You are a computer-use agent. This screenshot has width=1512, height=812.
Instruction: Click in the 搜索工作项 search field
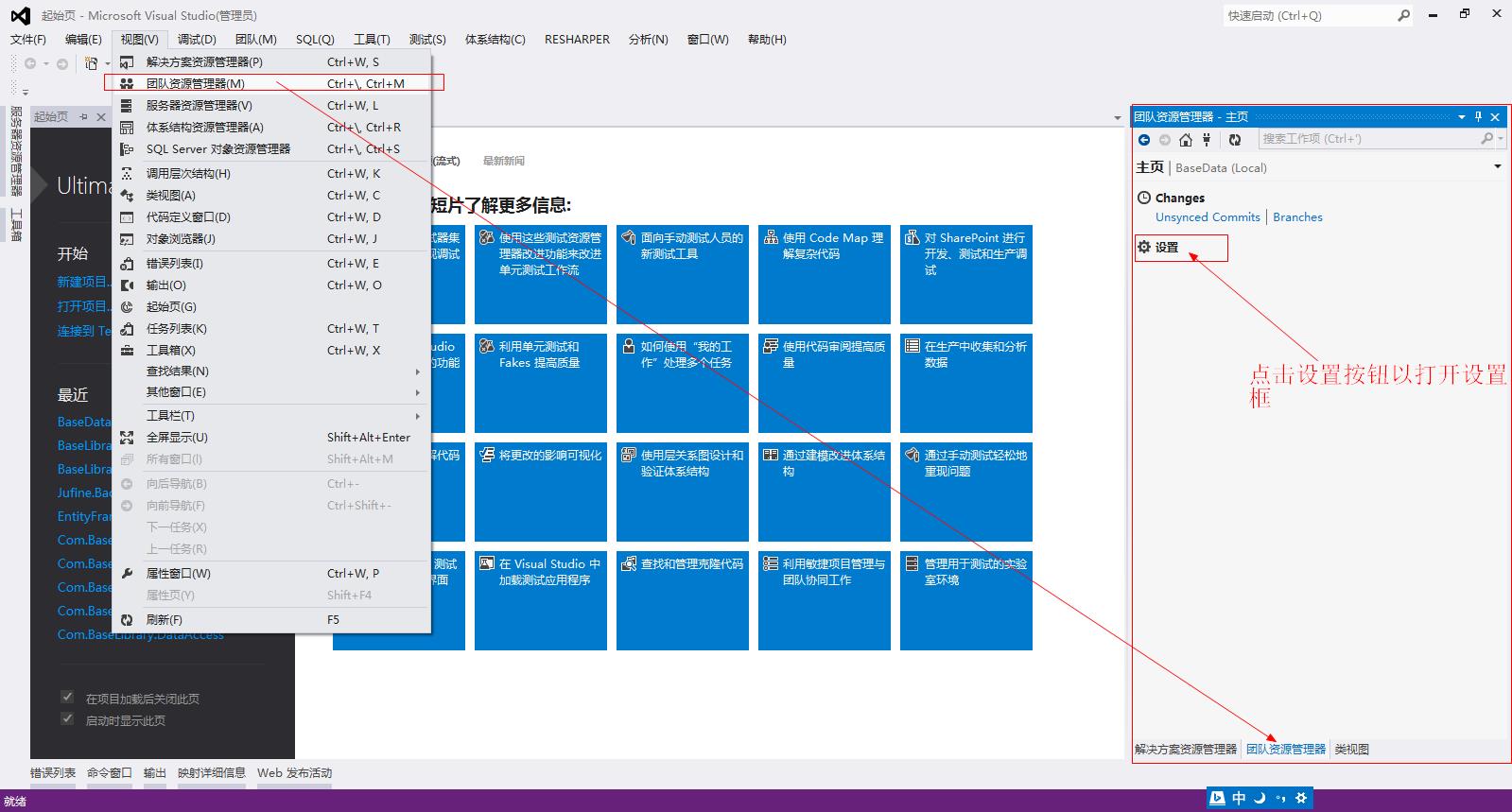click(x=1368, y=139)
